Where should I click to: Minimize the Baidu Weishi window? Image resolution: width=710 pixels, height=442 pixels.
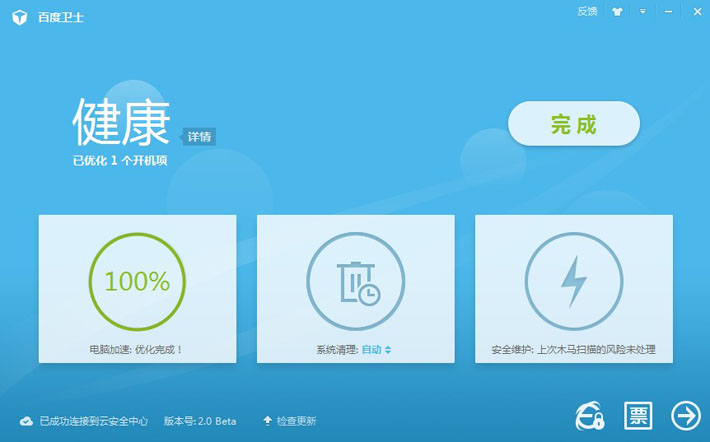click(668, 12)
